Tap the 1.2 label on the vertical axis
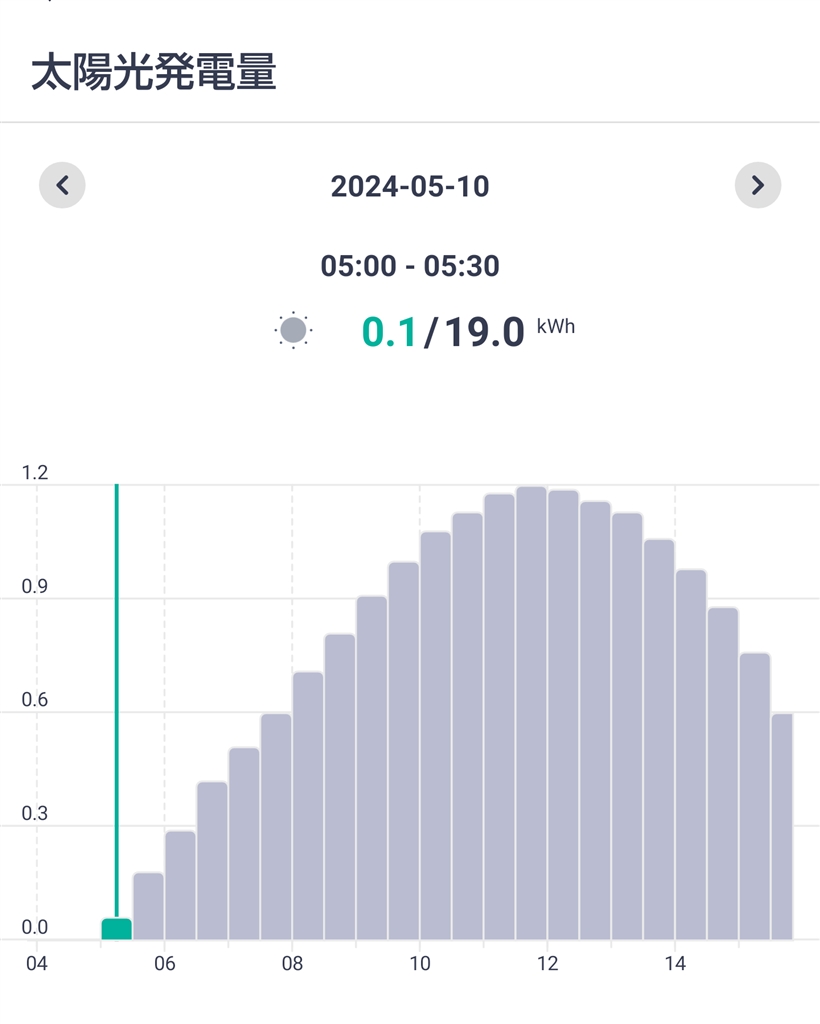Viewport: 820px width, 1024px height. pyautogui.click(x=35, y=473)
